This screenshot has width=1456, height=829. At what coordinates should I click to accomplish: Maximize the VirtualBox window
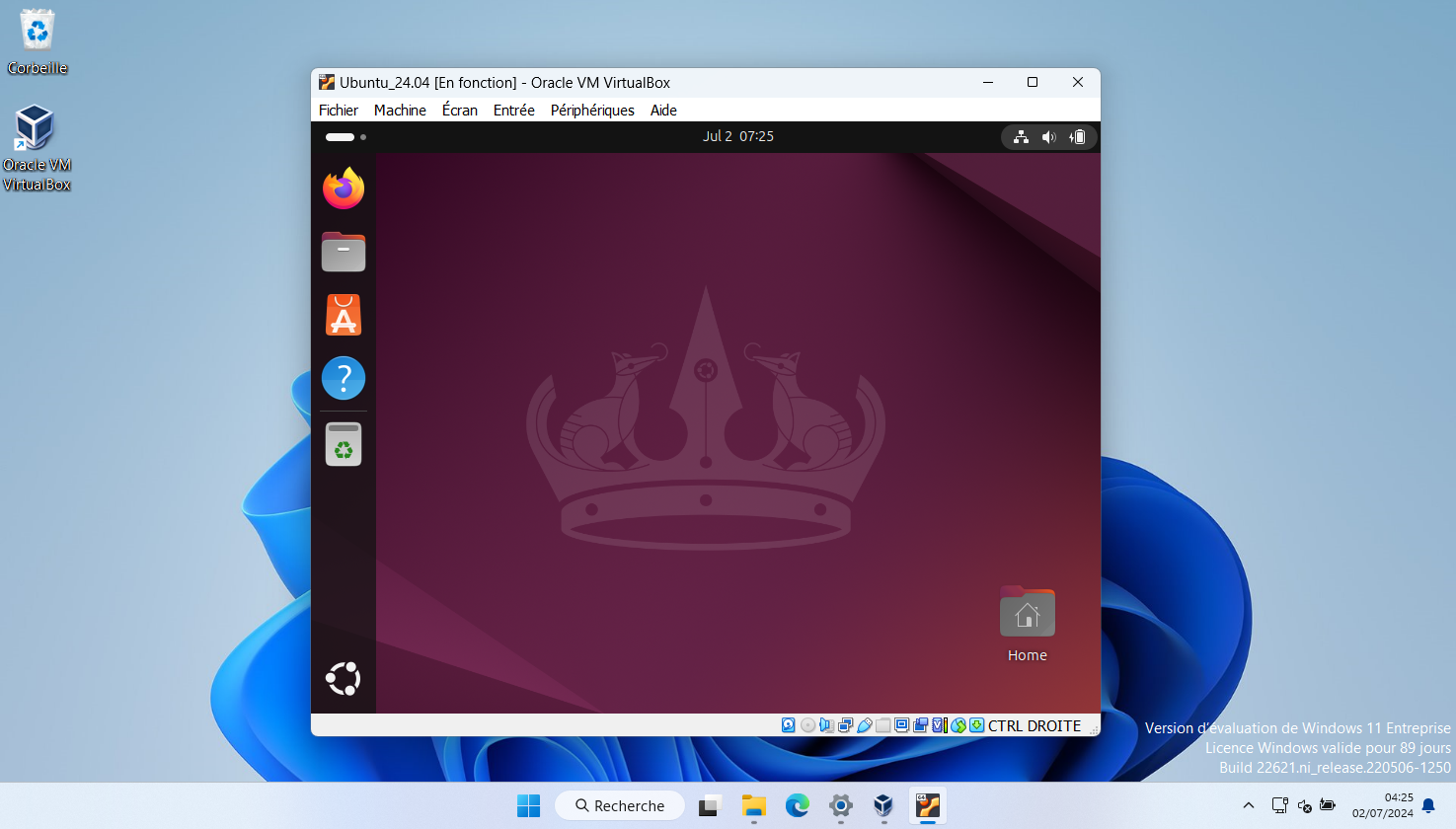[x=1033, y=82]
